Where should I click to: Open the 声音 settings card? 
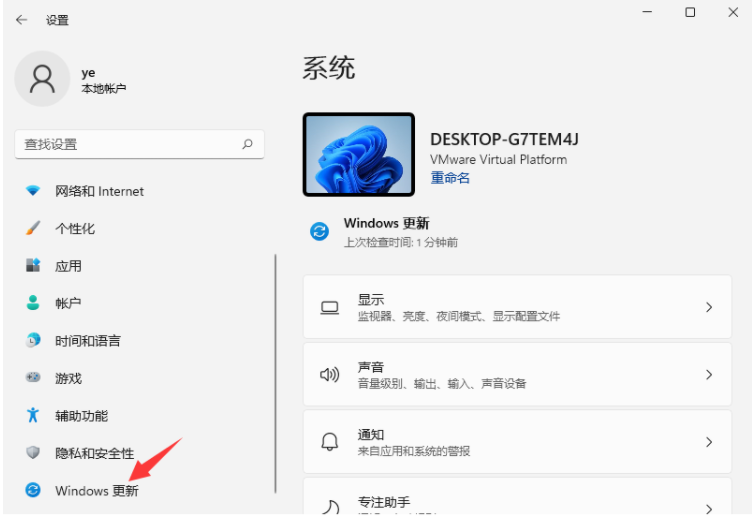[517, 374]
